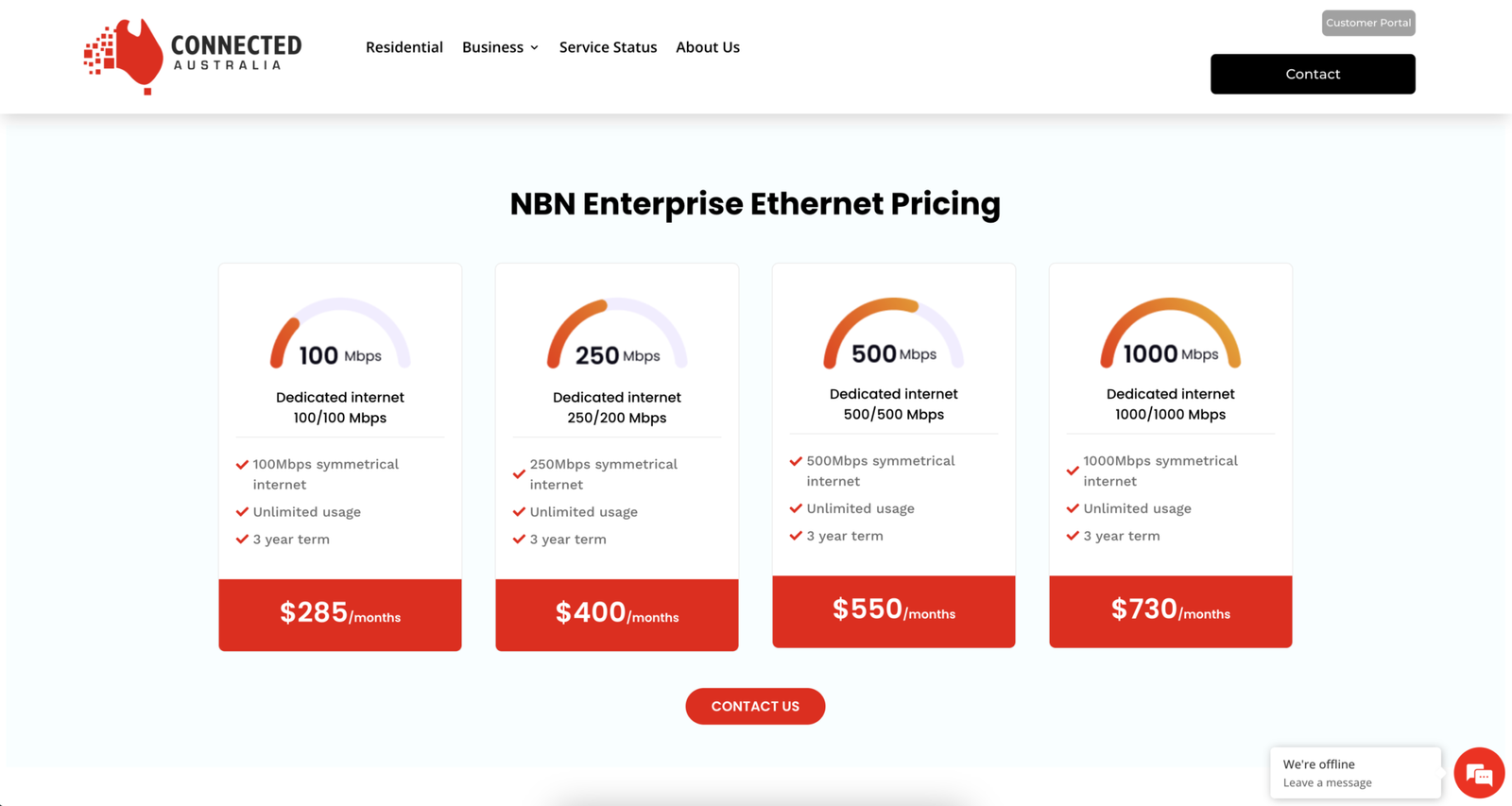The height and width of the screenshot is (806, 1512).
Task: Click checkmark beside 1000Mbps symmetrical internet
Action: click(1073, 471)
